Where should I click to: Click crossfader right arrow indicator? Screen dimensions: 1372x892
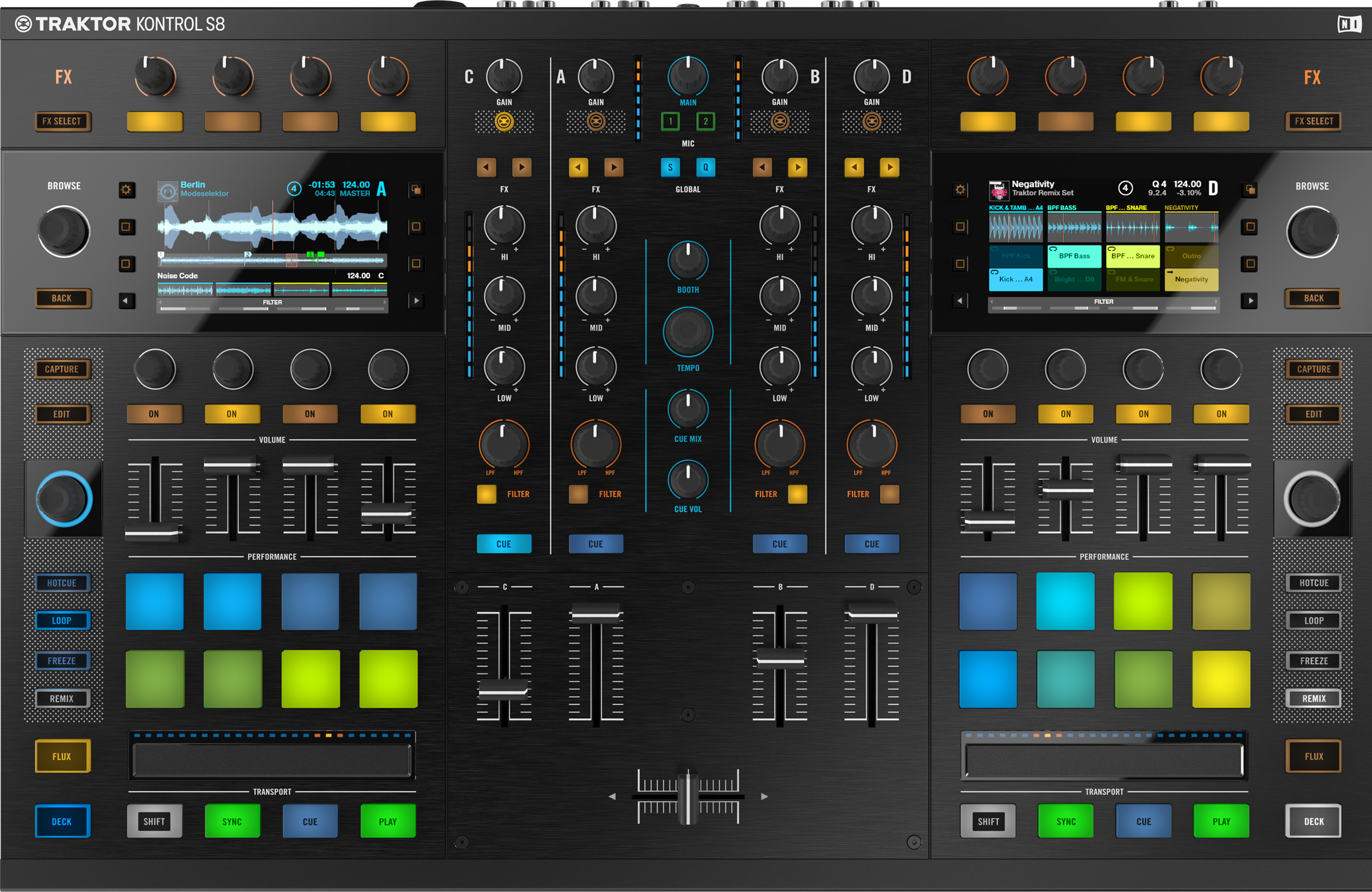tap(764, 796)
